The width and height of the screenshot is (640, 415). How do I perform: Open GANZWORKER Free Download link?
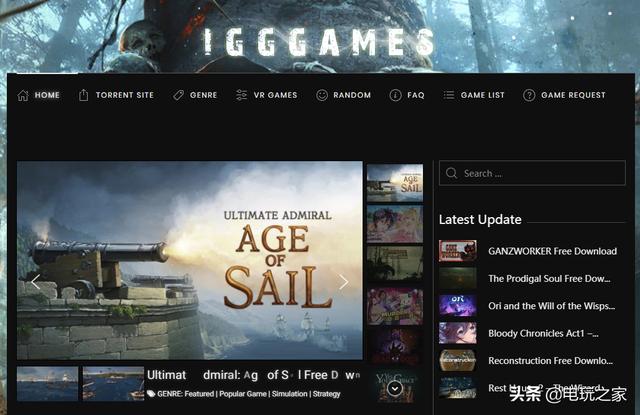[553, 251]
